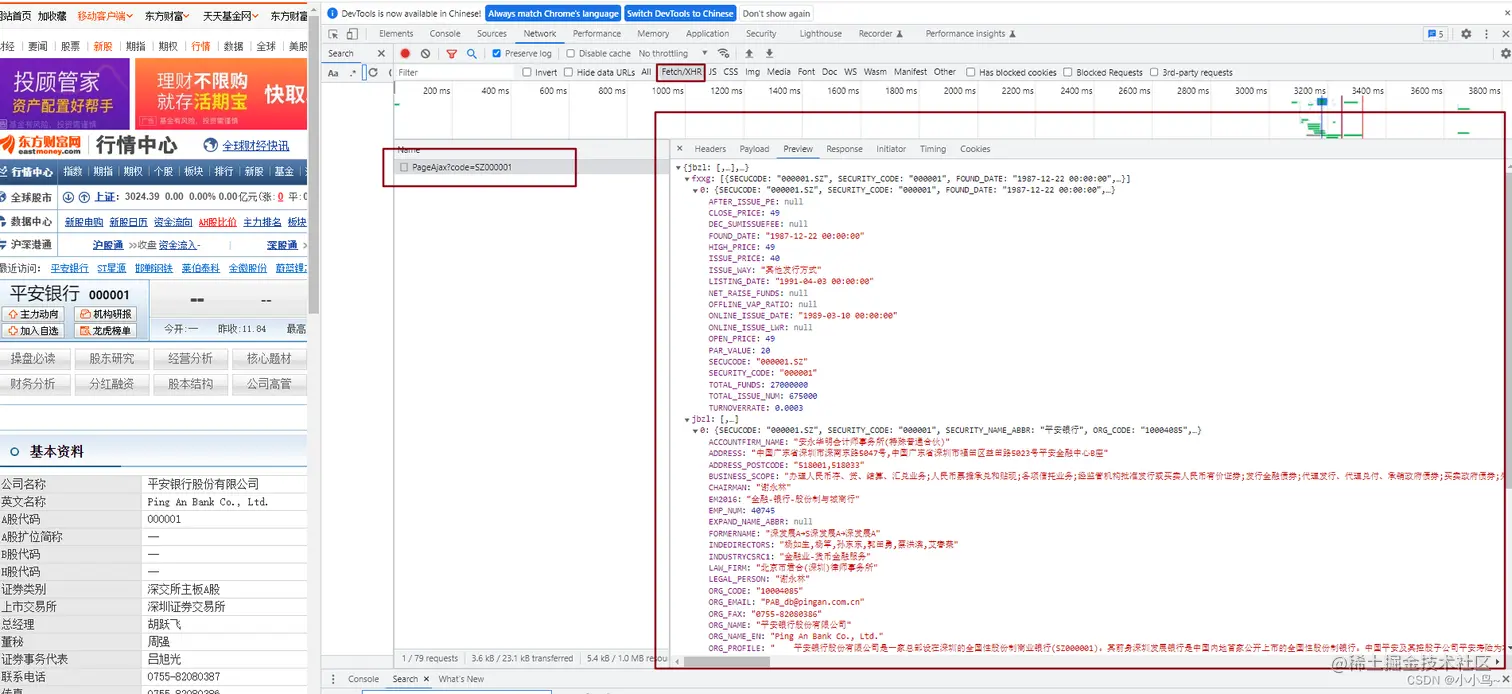The image size is (1512, 694).
Task: Click the 新股申购 link
Action: 84,222
